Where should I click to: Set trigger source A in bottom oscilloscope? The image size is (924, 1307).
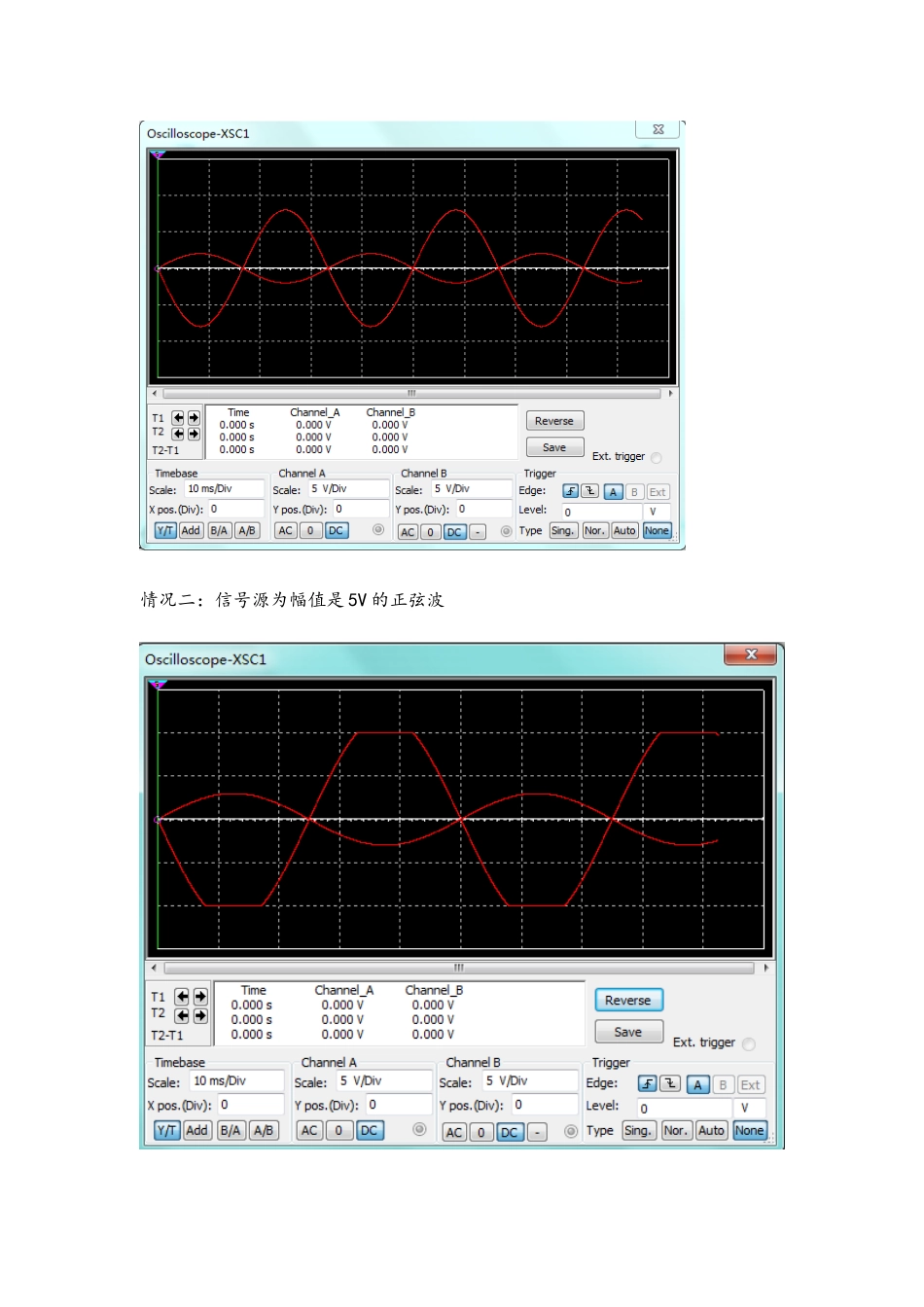(x=697, y=1085)
